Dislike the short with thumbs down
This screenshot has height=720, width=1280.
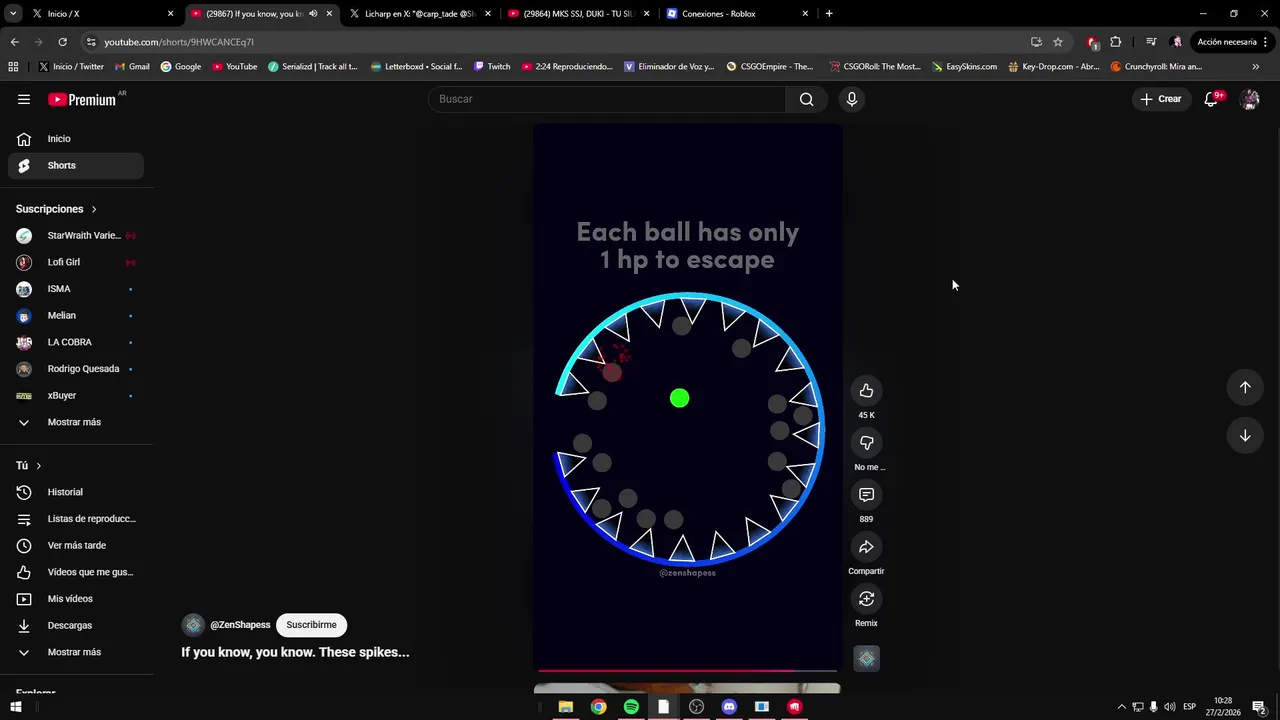click(866, 443)
